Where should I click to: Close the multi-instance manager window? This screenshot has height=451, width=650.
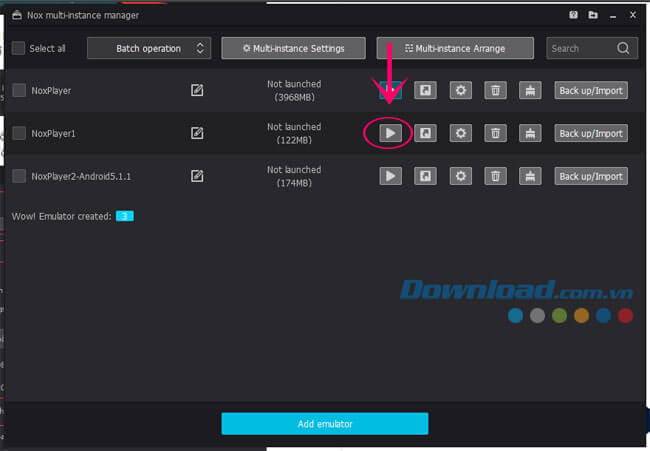click(x=633, y=15)
